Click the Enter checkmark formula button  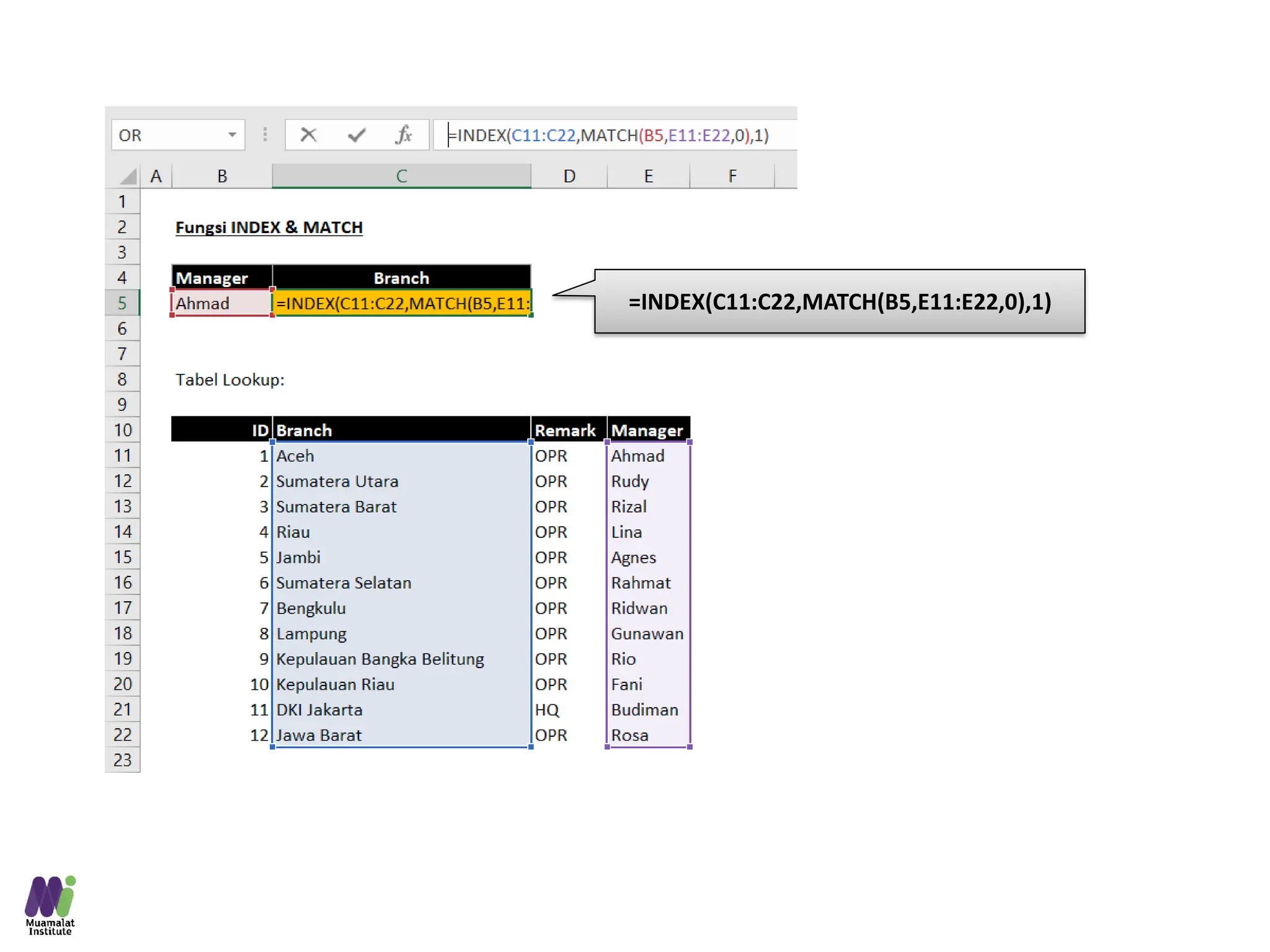[x=357, y=134]
